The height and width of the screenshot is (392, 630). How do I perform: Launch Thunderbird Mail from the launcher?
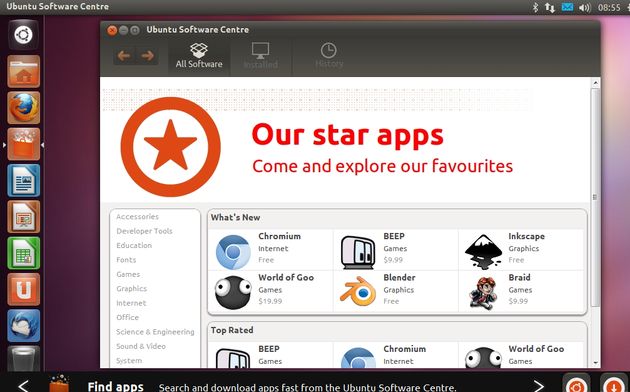tap(23, 326)
